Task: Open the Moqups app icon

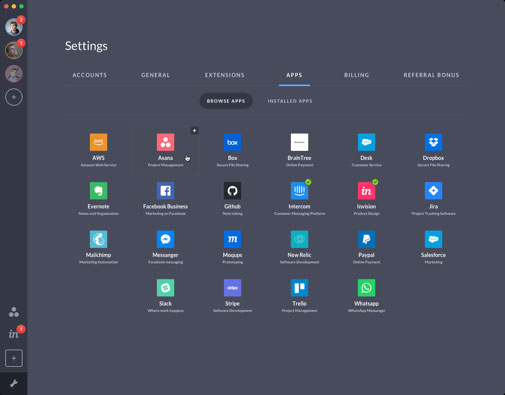Action: (232, 239)
